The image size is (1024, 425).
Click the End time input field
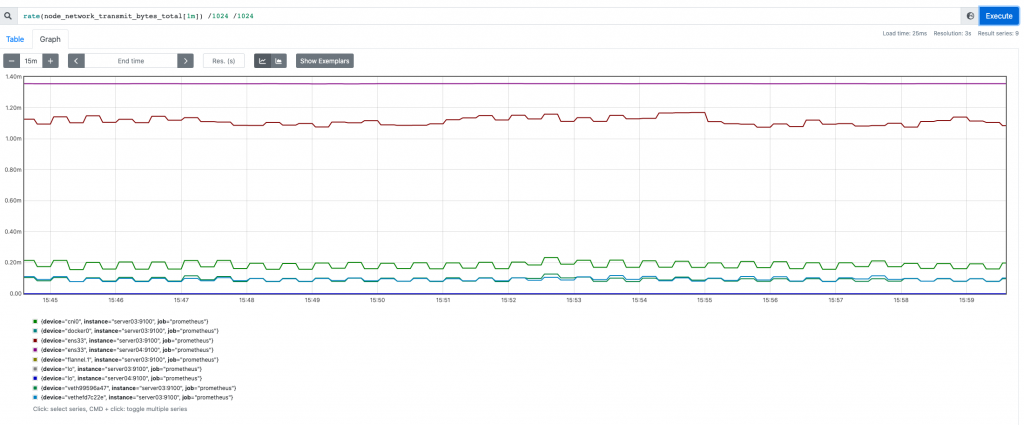pos(131,61)
